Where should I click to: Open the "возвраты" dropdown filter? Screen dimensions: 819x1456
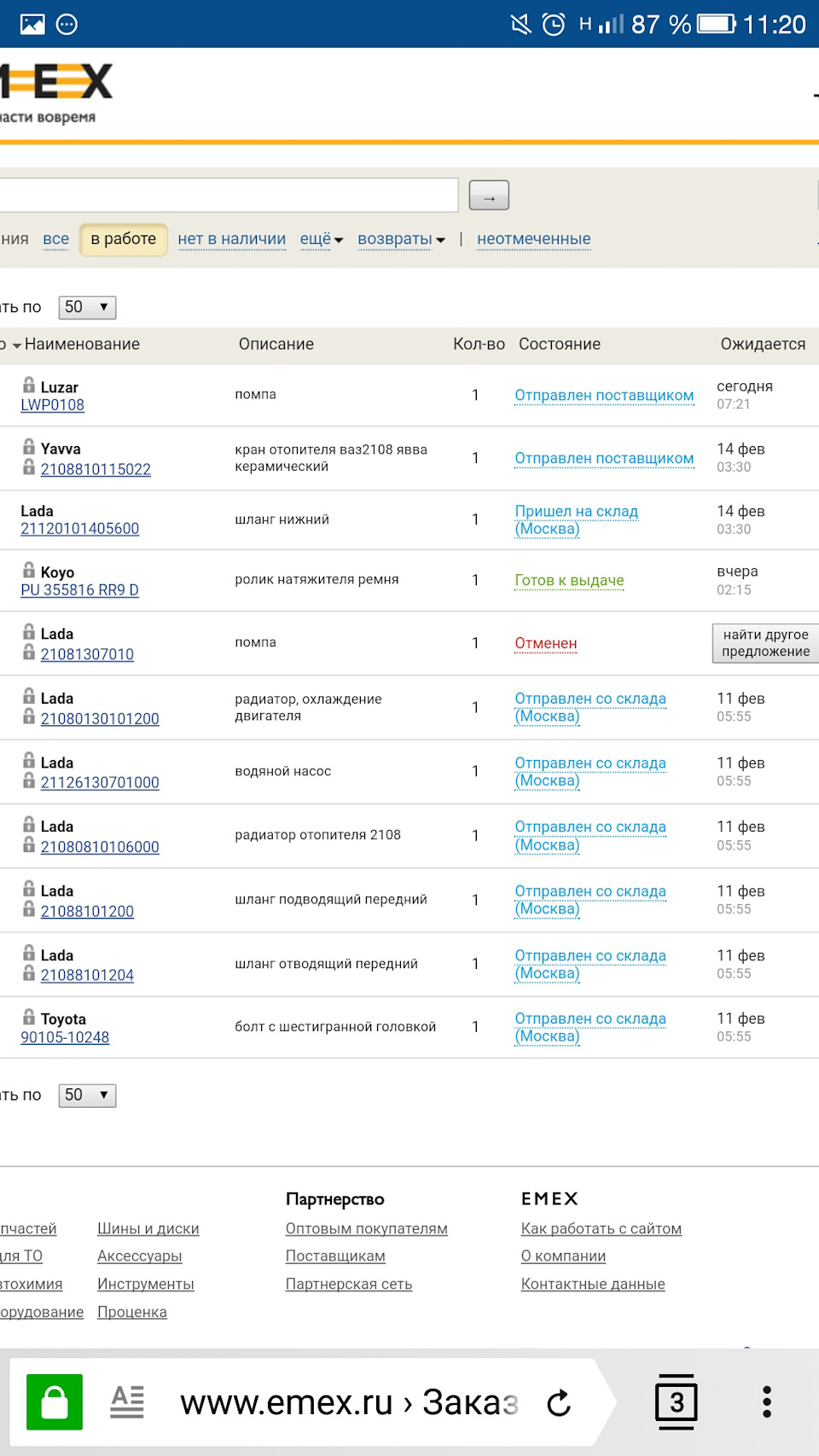(401, 240)
